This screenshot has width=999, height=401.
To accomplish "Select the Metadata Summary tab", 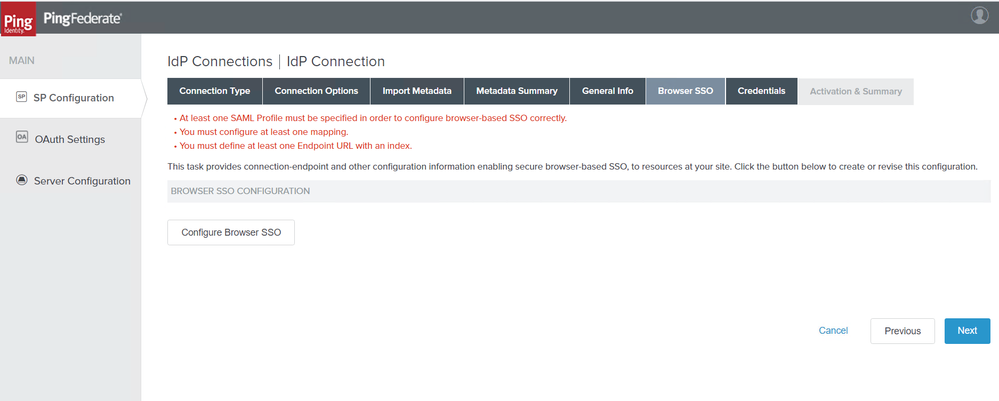I will (516, 91).
